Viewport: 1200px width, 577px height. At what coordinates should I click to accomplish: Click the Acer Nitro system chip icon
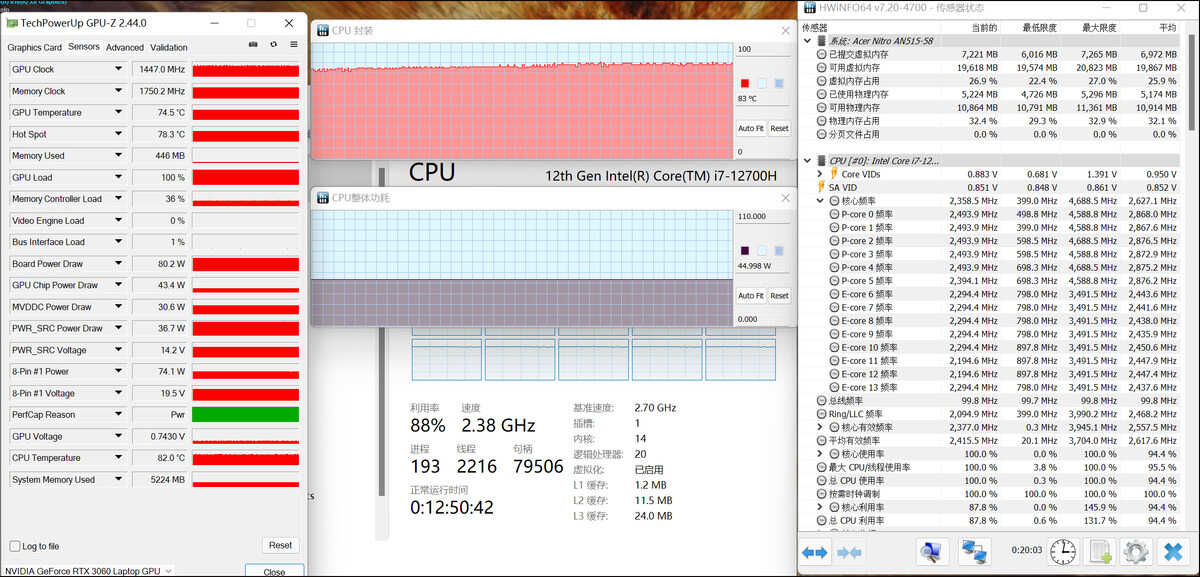tap(822, 41)
